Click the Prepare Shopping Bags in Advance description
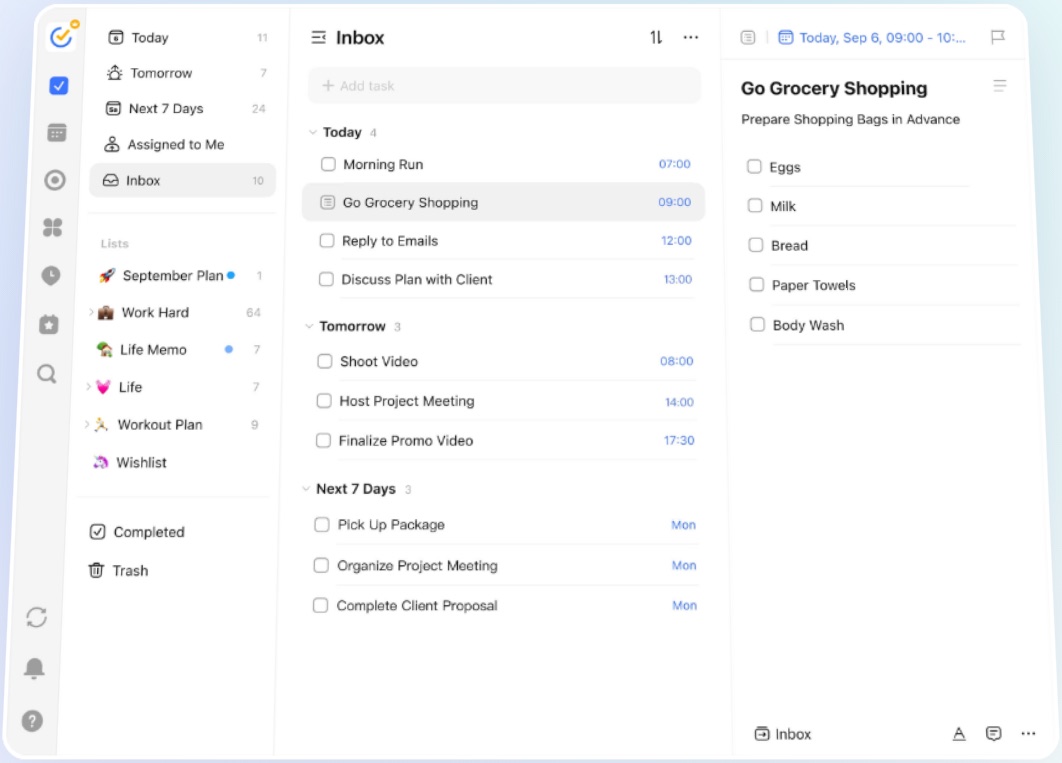 [850, 119]
